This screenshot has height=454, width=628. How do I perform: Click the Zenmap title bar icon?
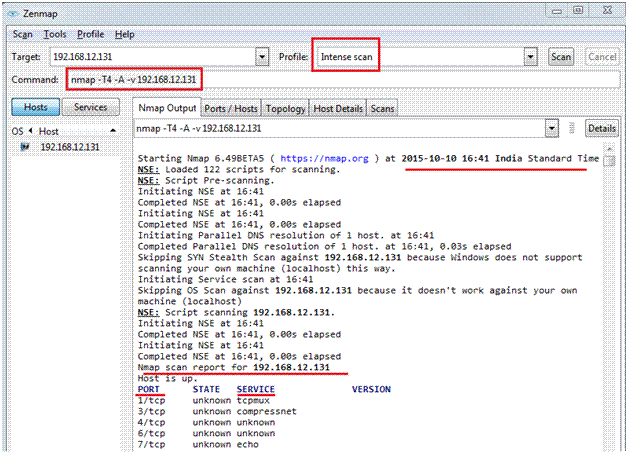(x=13, y=14)
